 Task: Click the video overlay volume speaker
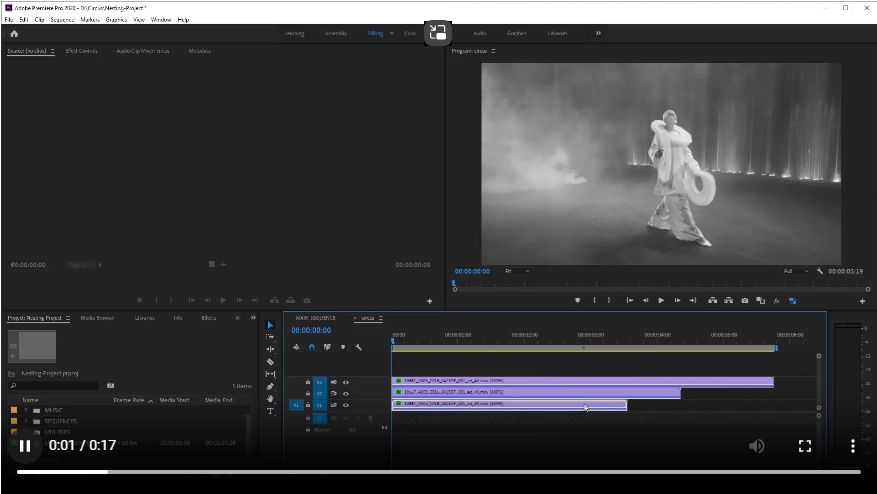[x=757, y=446]
